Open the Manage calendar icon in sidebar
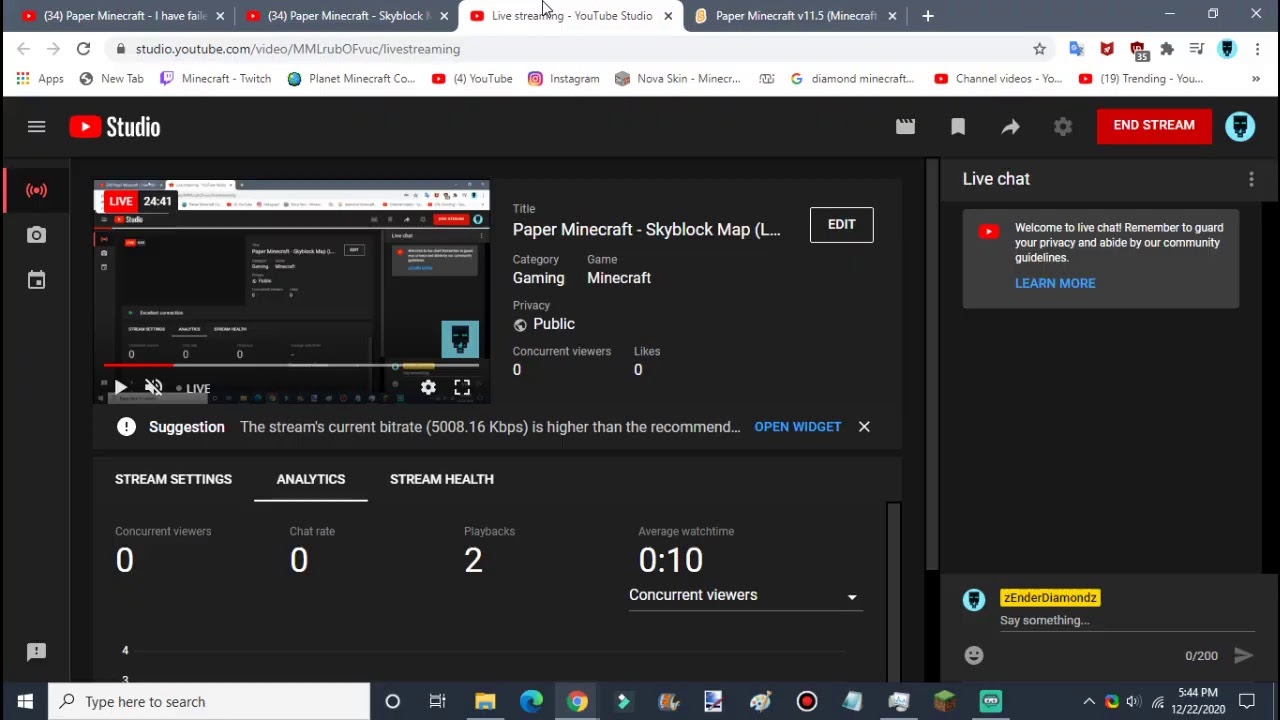 36,280
